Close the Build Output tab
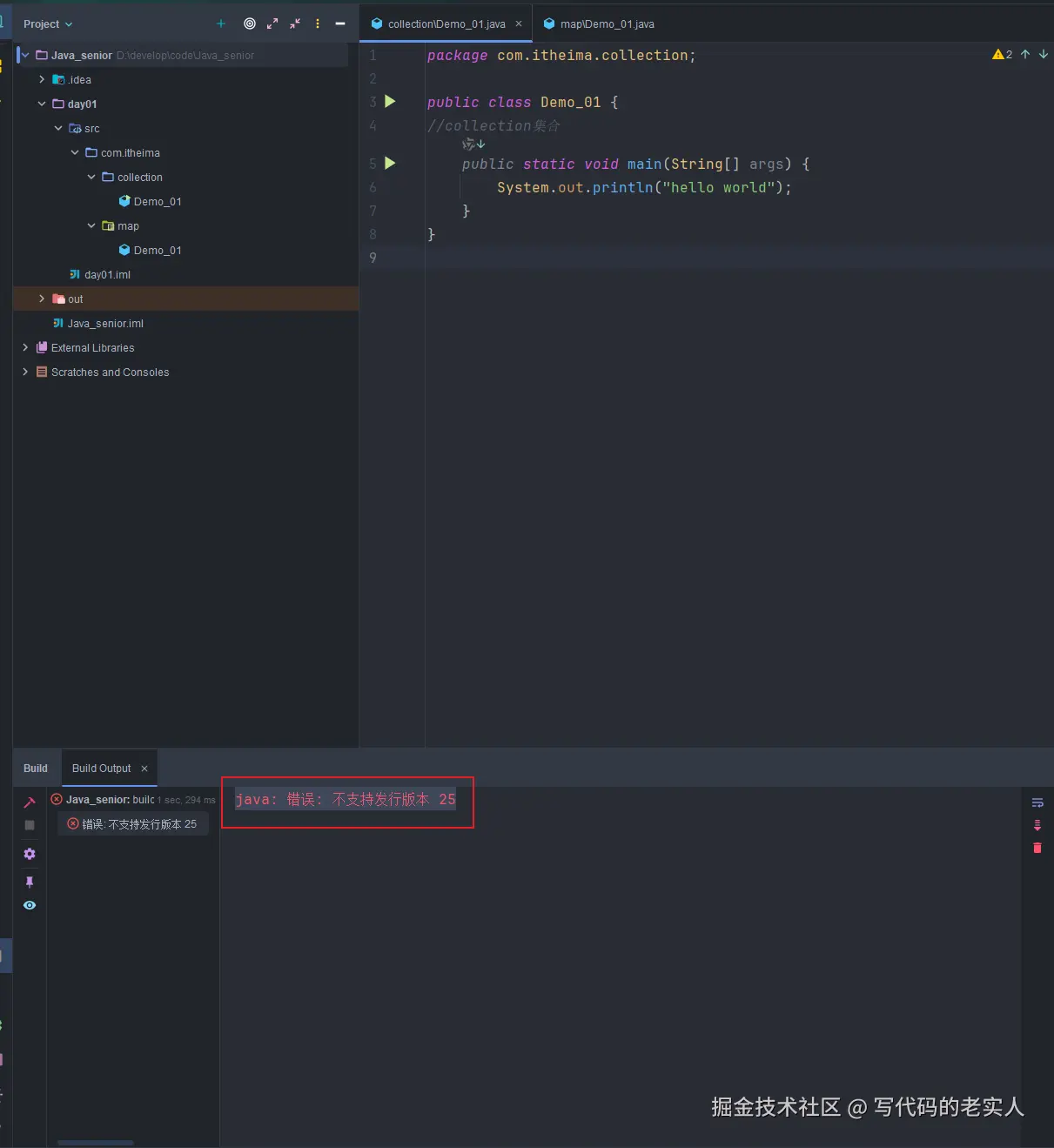The width and height of the screenshot is (1054, 1148). coord(144,768)
